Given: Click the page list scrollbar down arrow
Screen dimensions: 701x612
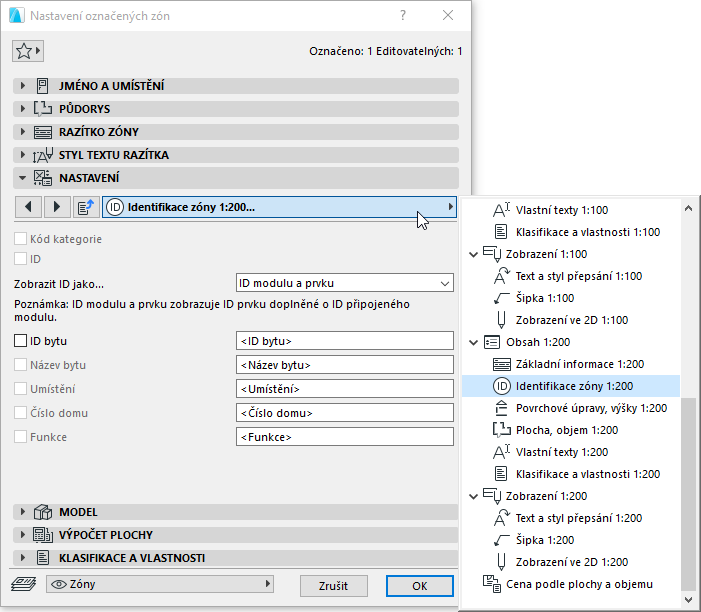Looking at the screenshot, I should point(688,599).
